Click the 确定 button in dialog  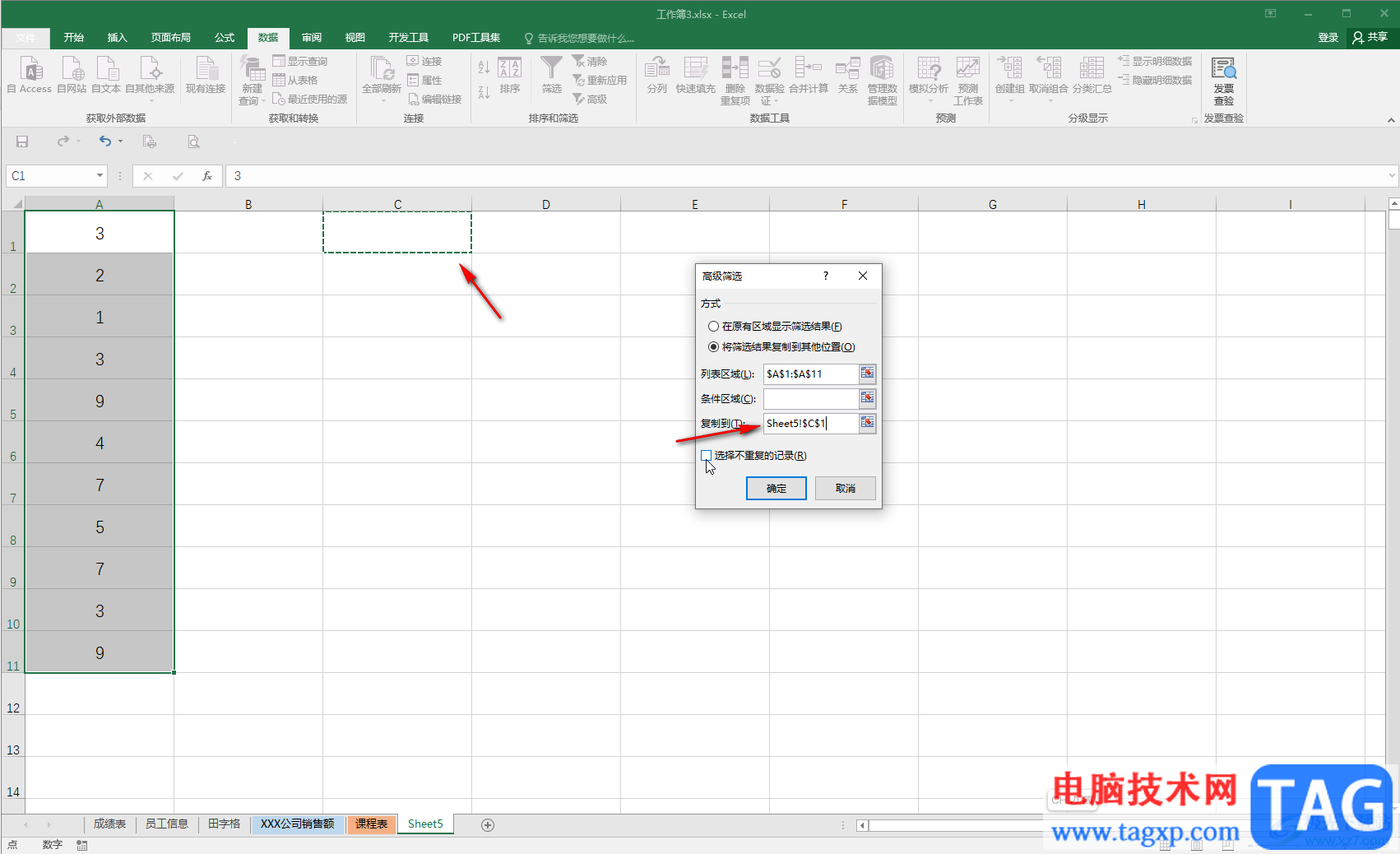point(776,489)
